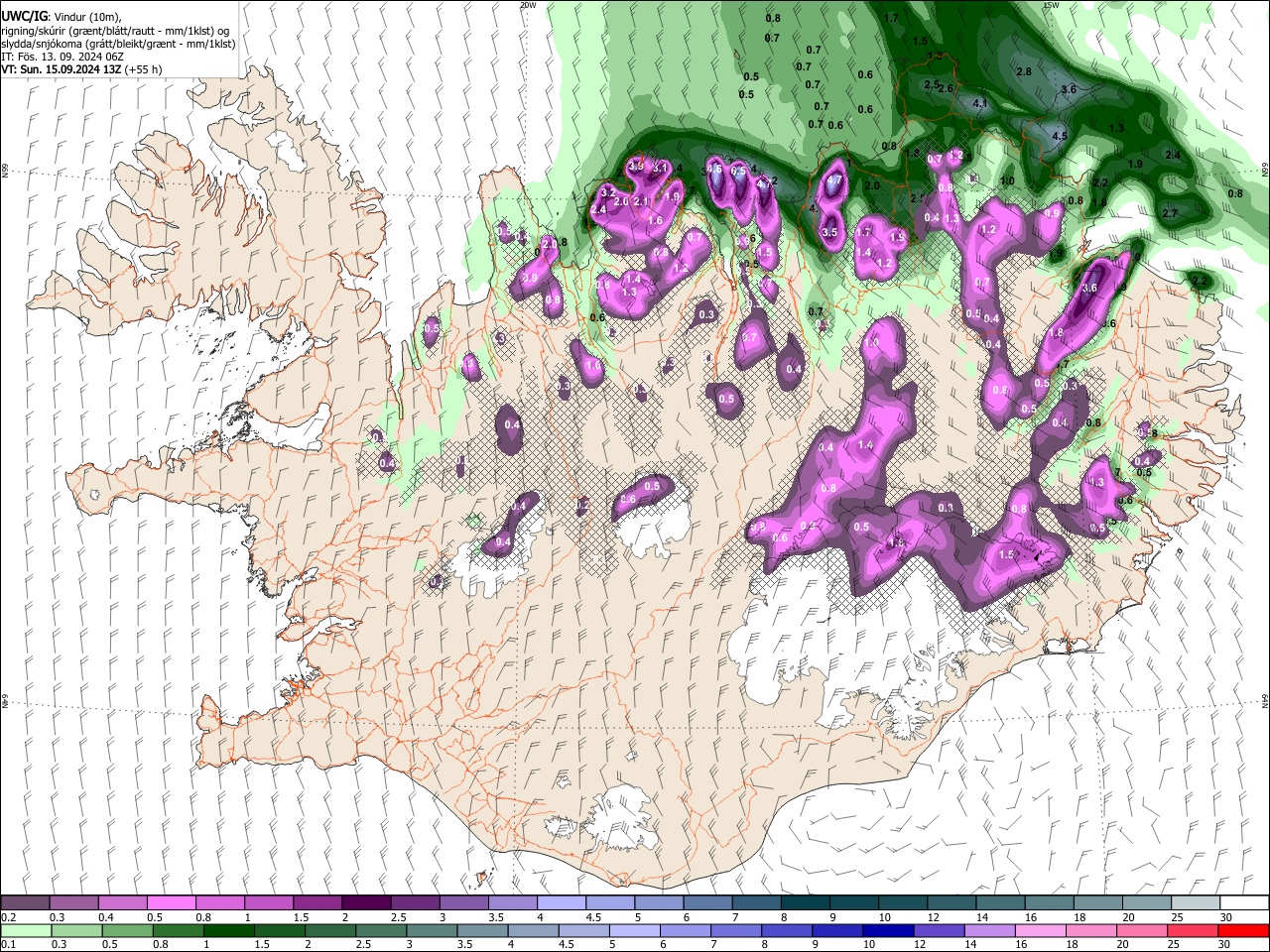
Task: Click the '2.1' snowfall value on the map
Action: [x=641, y=201]
